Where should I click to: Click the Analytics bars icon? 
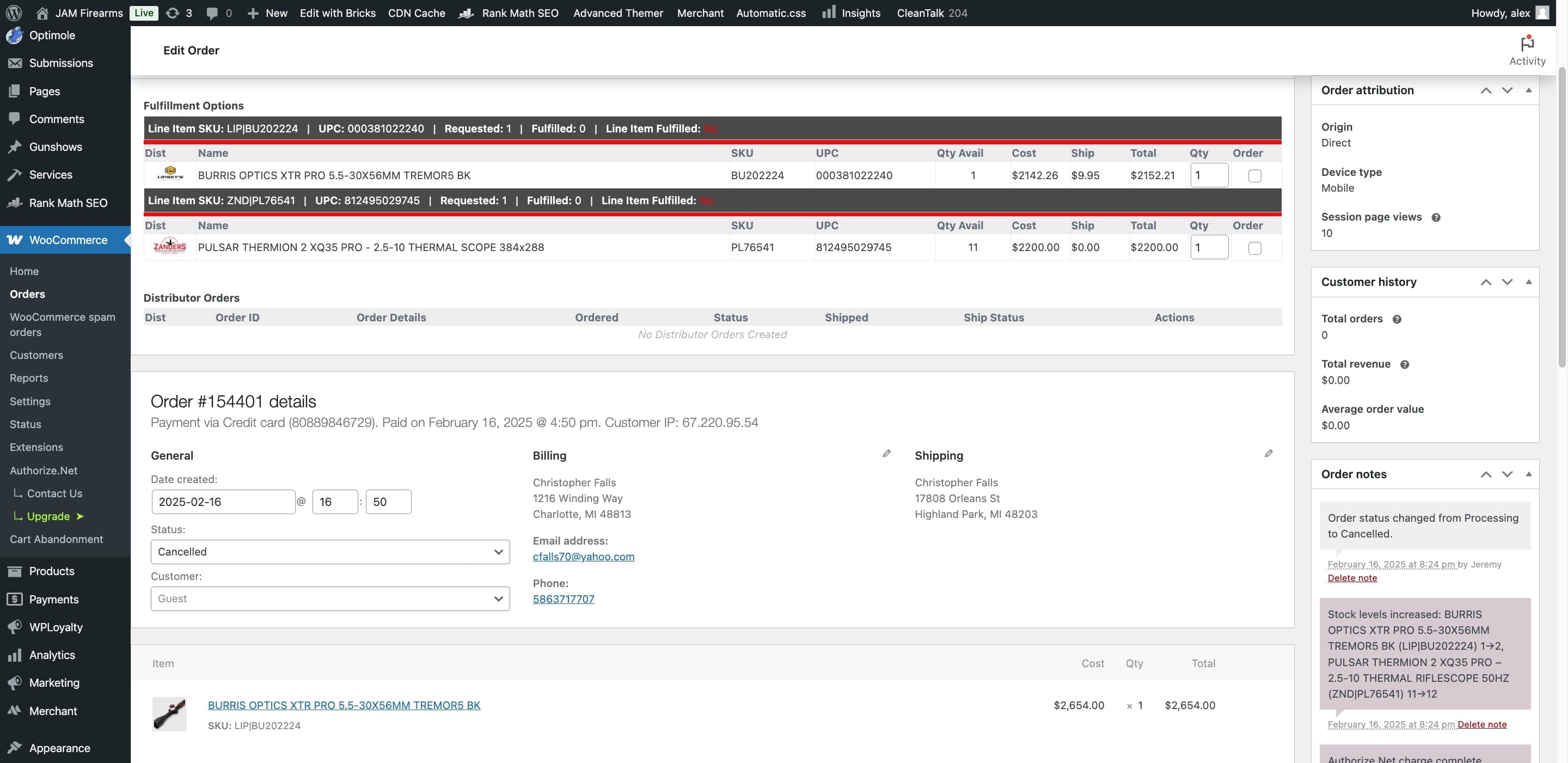point(15,655)
